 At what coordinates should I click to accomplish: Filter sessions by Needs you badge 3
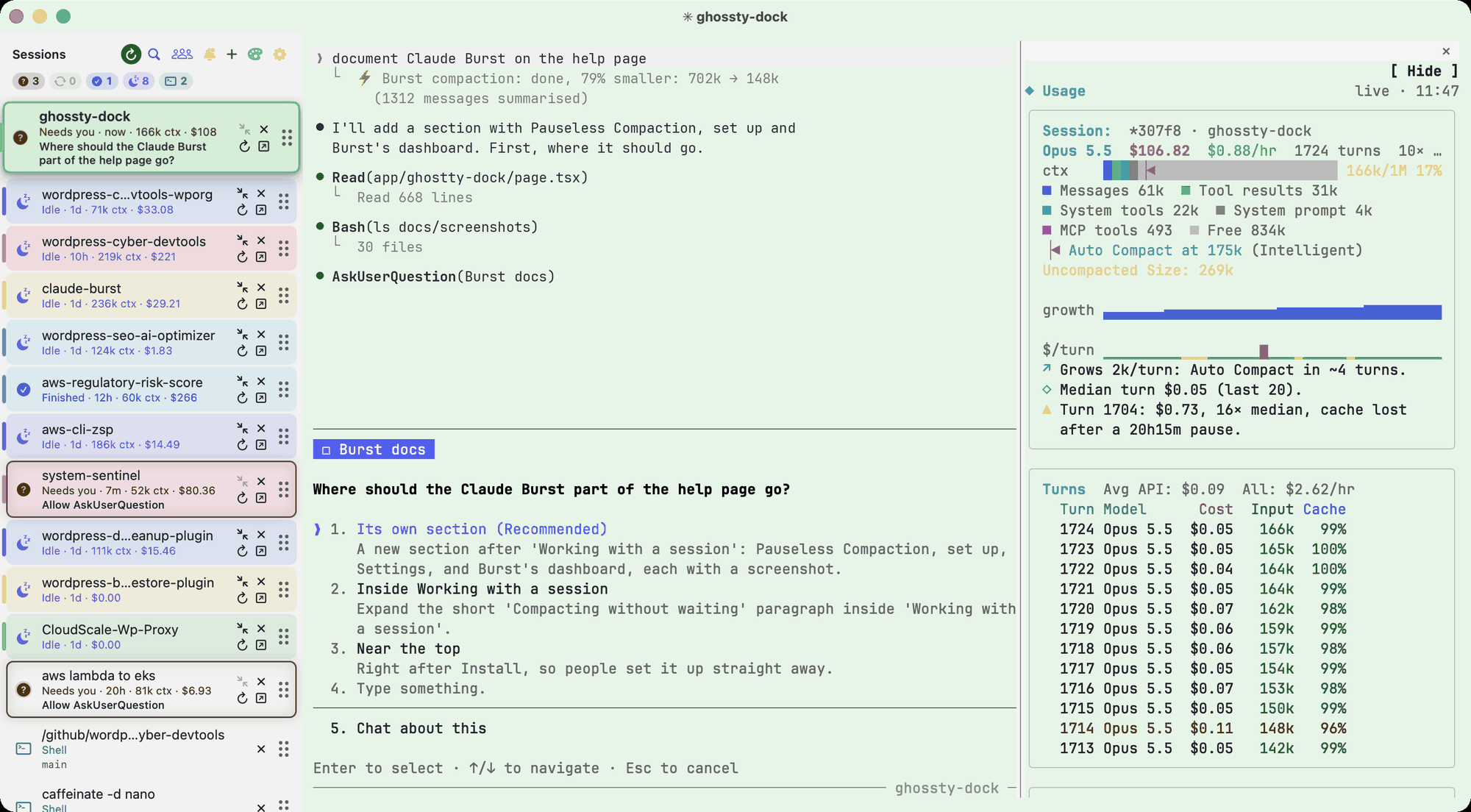coord(29,81)
